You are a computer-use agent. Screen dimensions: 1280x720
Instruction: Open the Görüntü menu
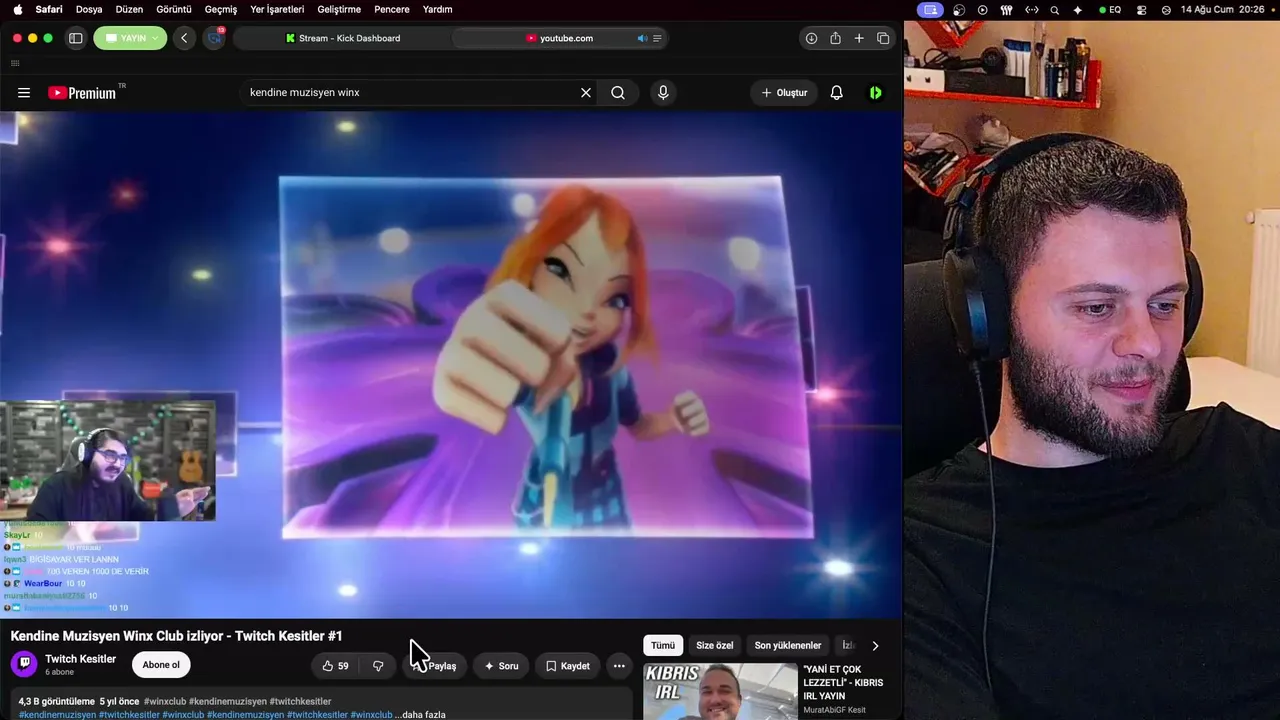click(174, 9)
